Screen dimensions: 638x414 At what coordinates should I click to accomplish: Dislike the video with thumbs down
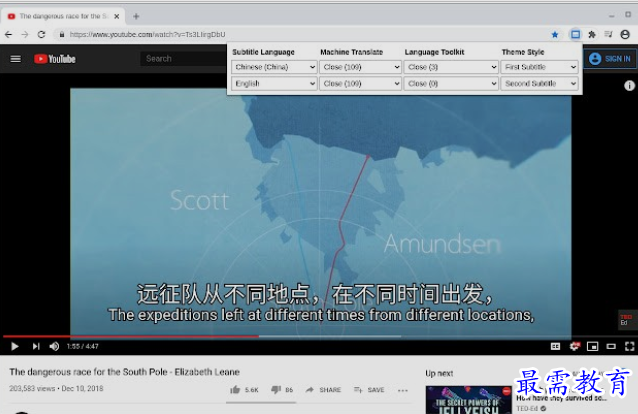point(282,390)
